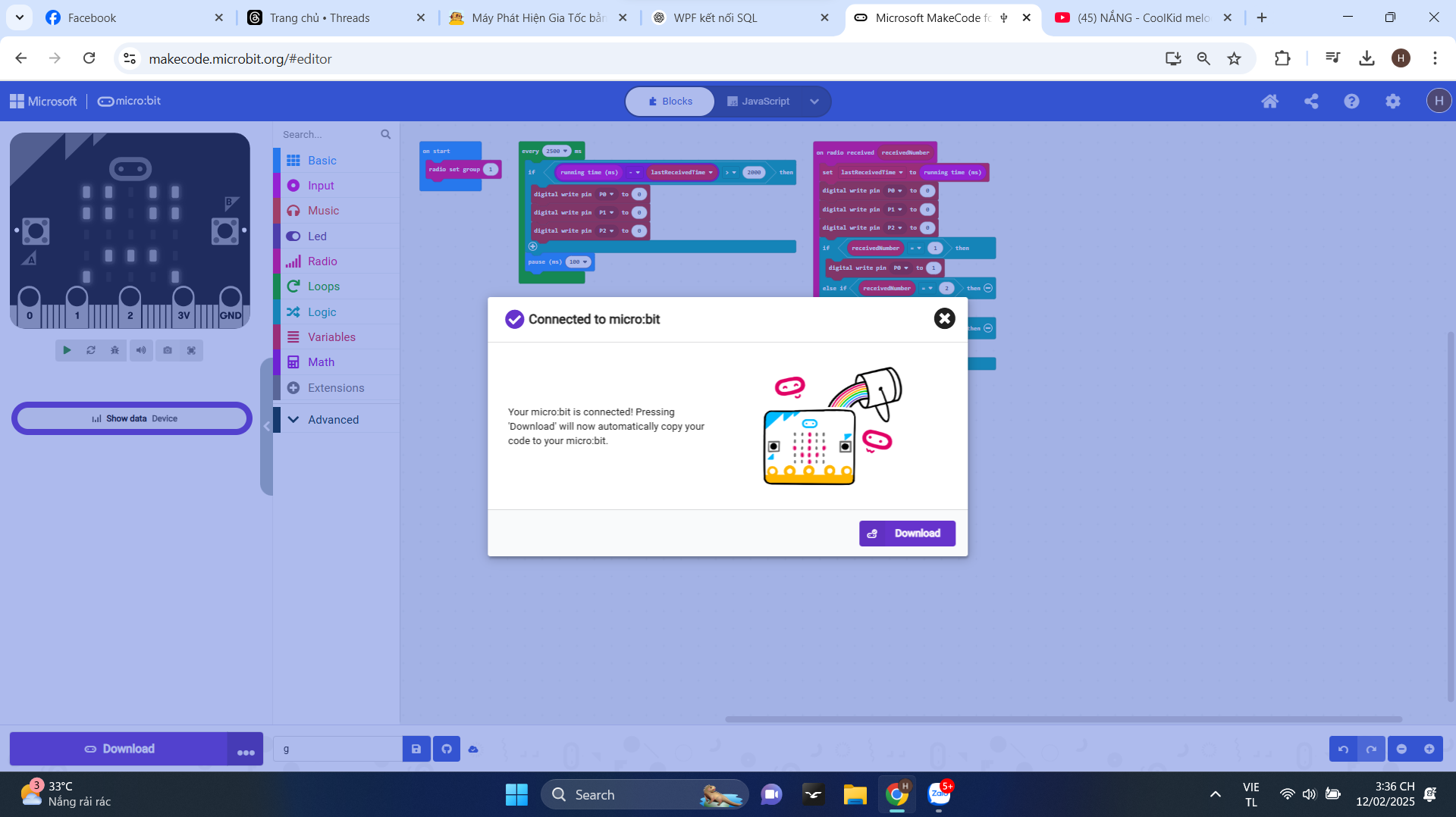Open the Basic blocks category
The height and width of the screenshot is (817, 1456).
click(337, 161)
